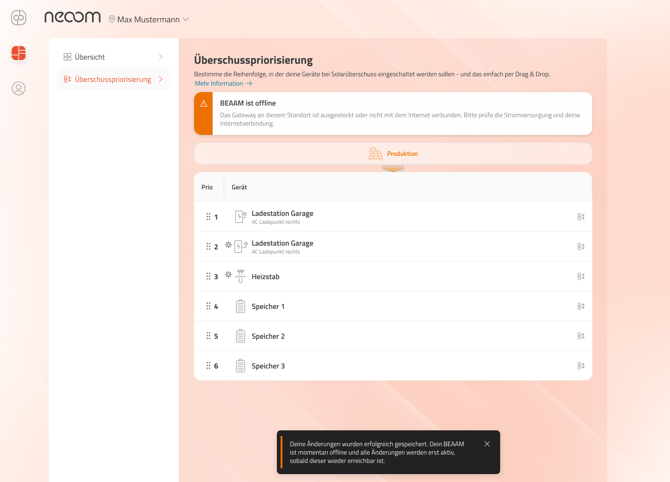Click the warning triangle in offline banner

pos(204,104)
